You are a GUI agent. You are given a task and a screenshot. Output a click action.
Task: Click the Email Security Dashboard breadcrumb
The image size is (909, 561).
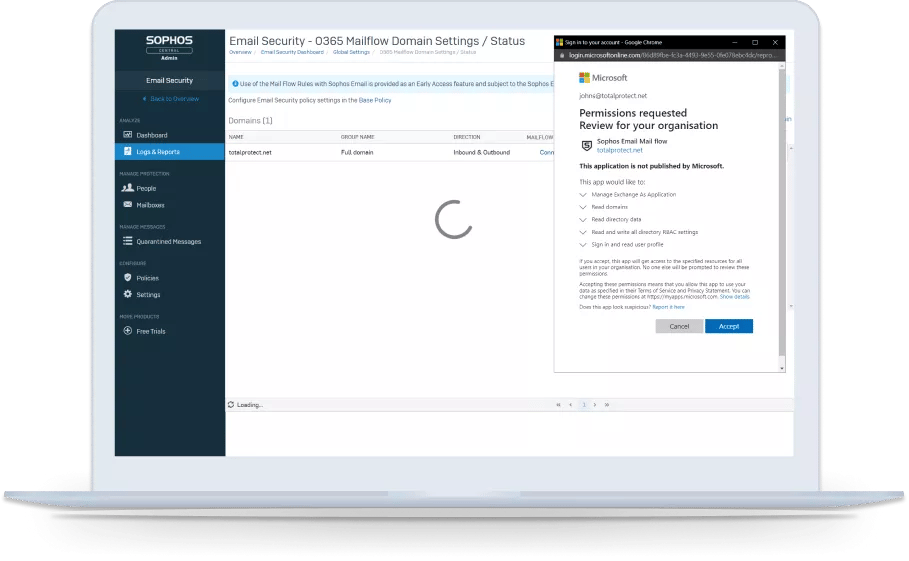292,52
